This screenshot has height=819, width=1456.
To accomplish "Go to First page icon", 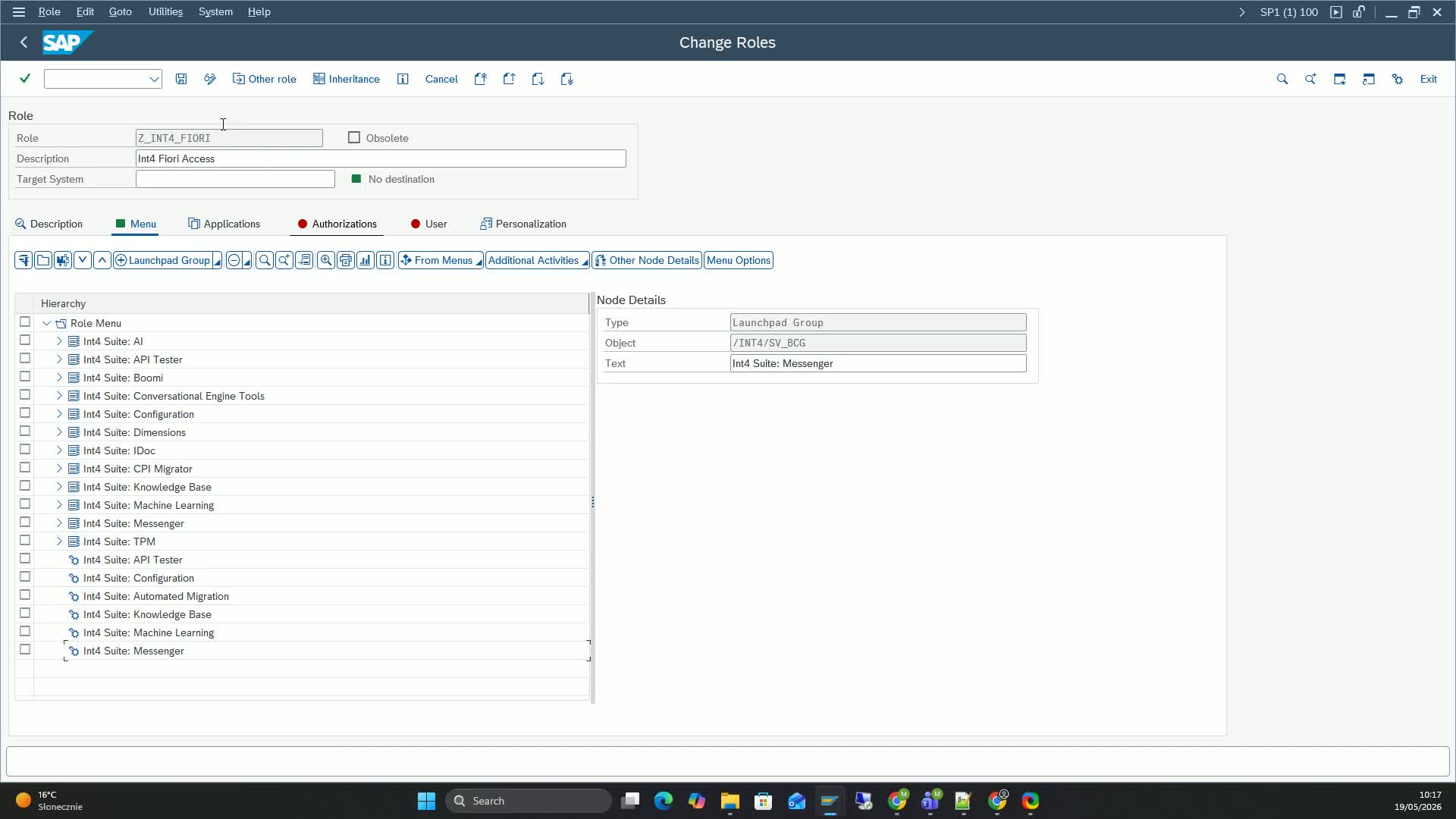I will 480,79.
